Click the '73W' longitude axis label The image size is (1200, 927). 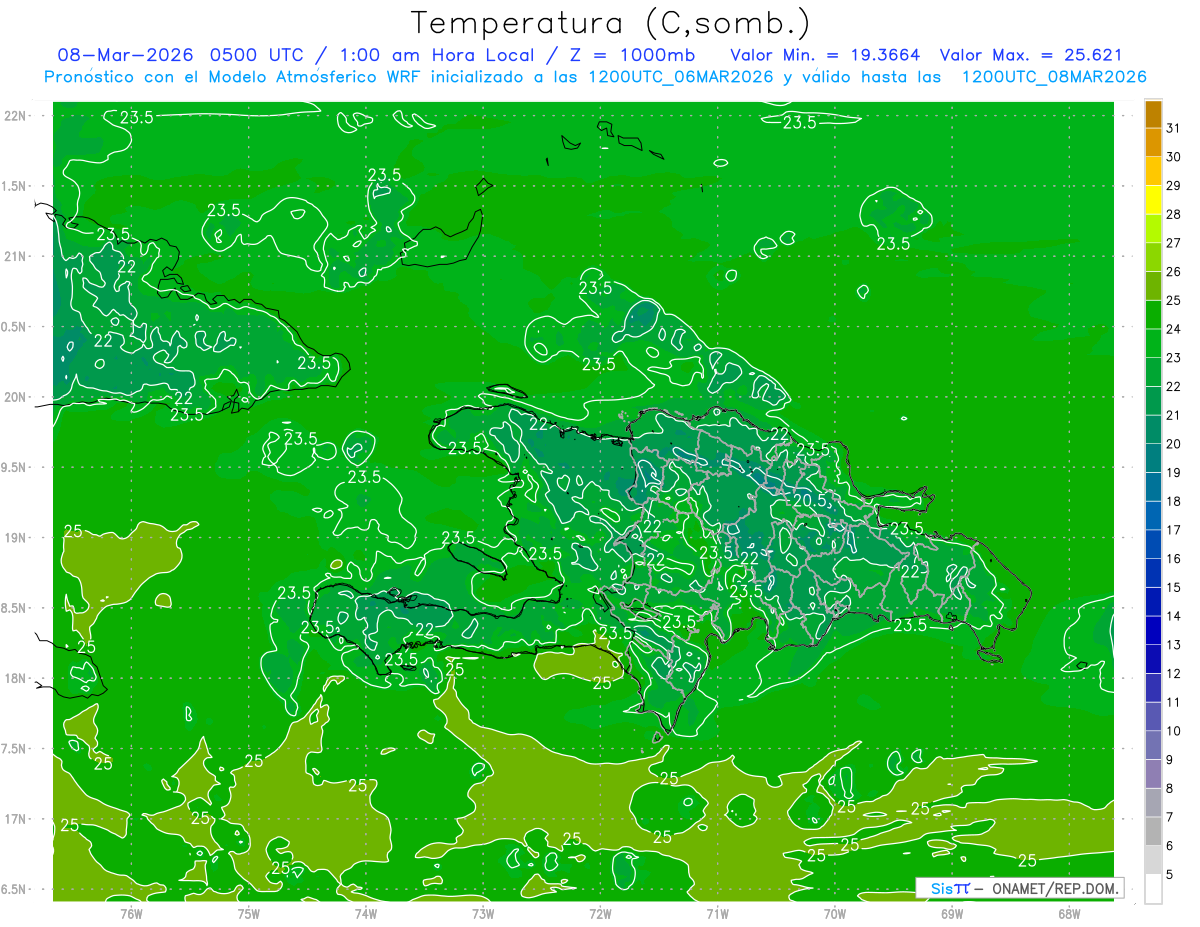pyautogui.click(x=483, y=914)
